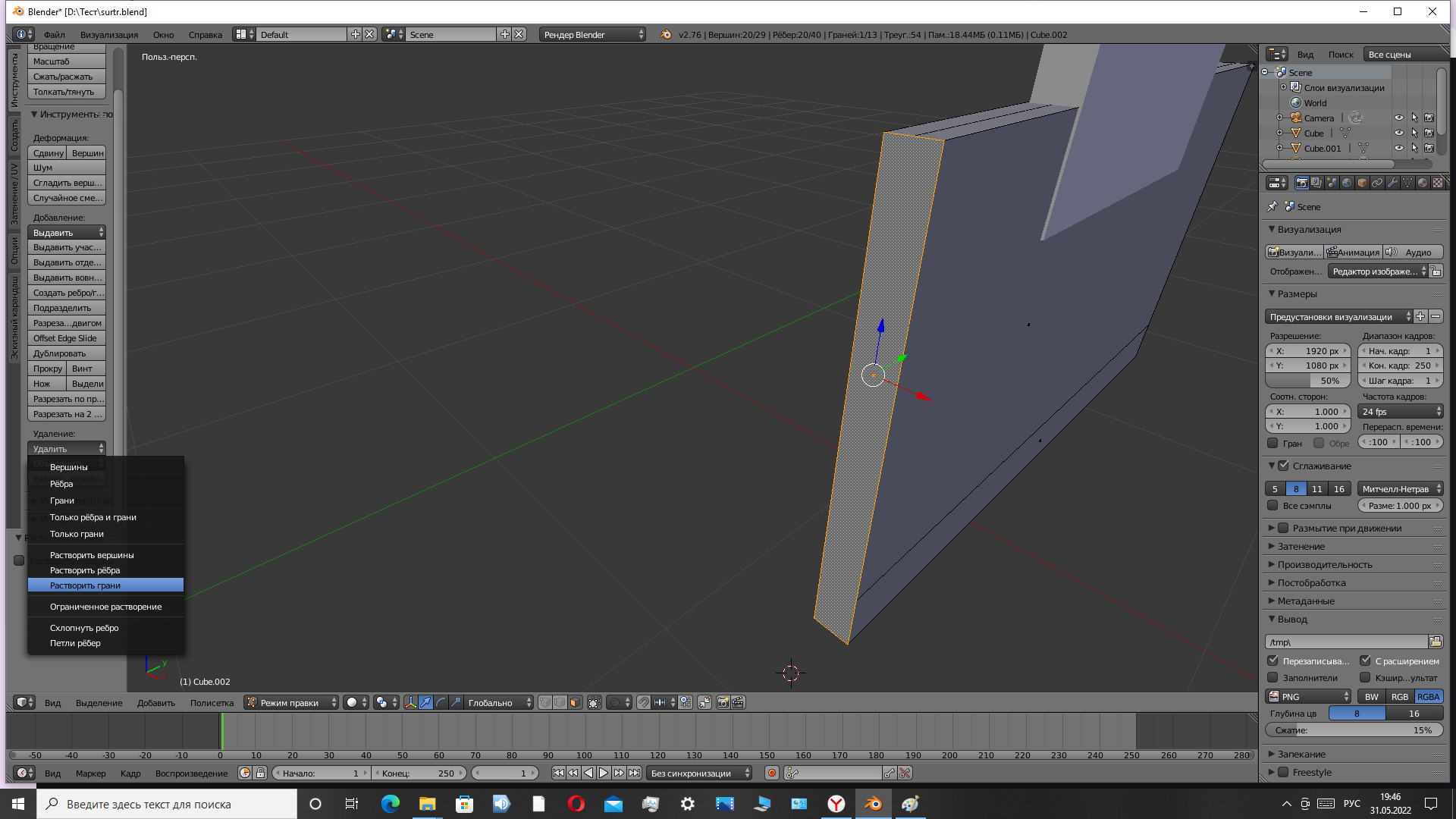Open the Blender app in Windows taskbar
Image resolution: width=1456 pixels, height=819 pixels.
coord(873,804)
